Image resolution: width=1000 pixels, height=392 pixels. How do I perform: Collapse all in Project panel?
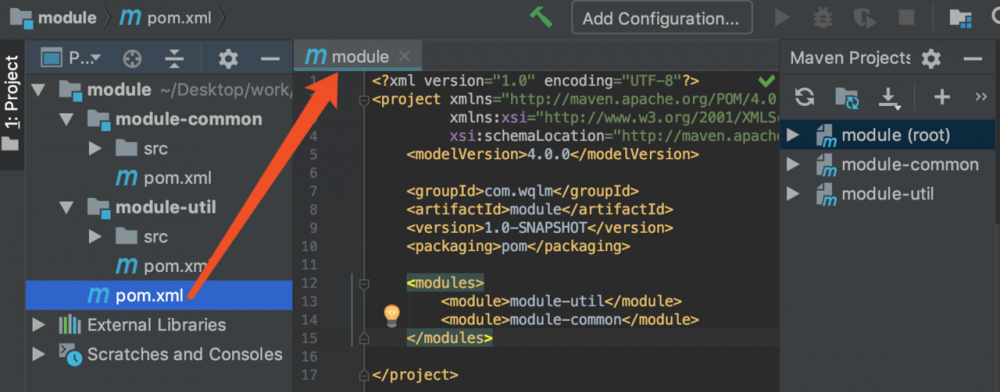click(x=173, y=59)
